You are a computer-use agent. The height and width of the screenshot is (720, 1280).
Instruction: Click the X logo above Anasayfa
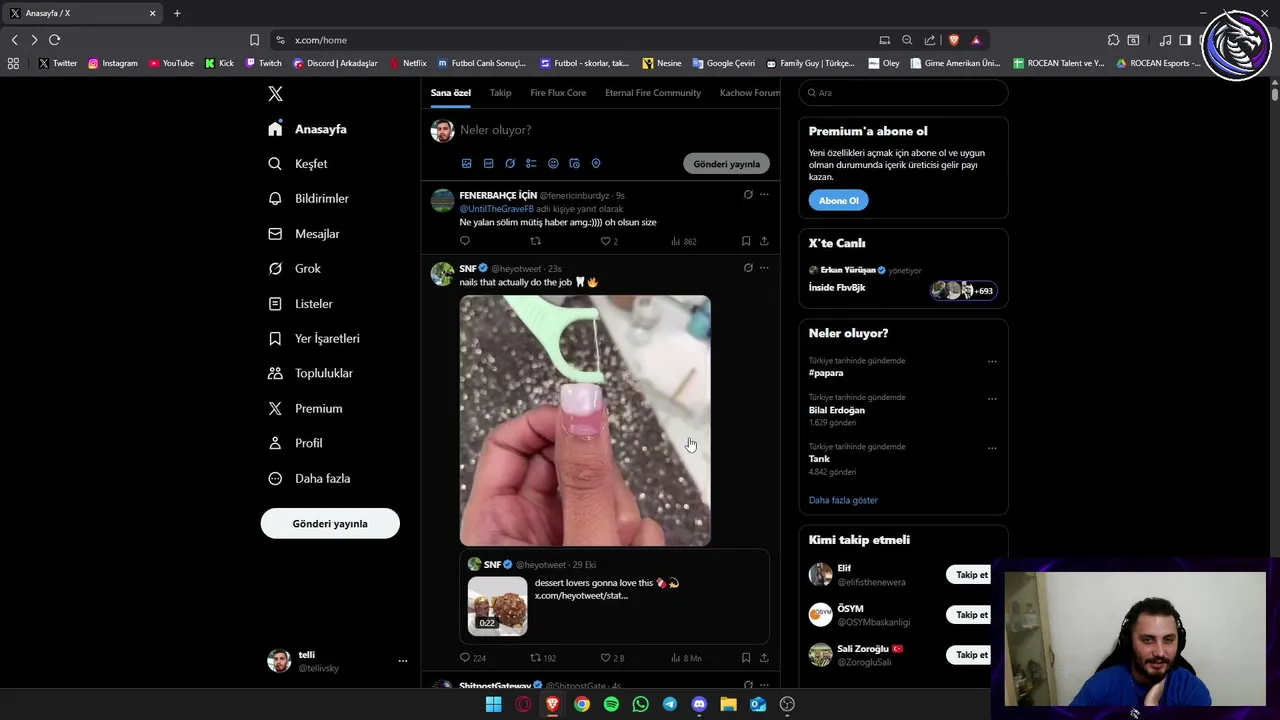pyautogui.click(x=275, y=94)
